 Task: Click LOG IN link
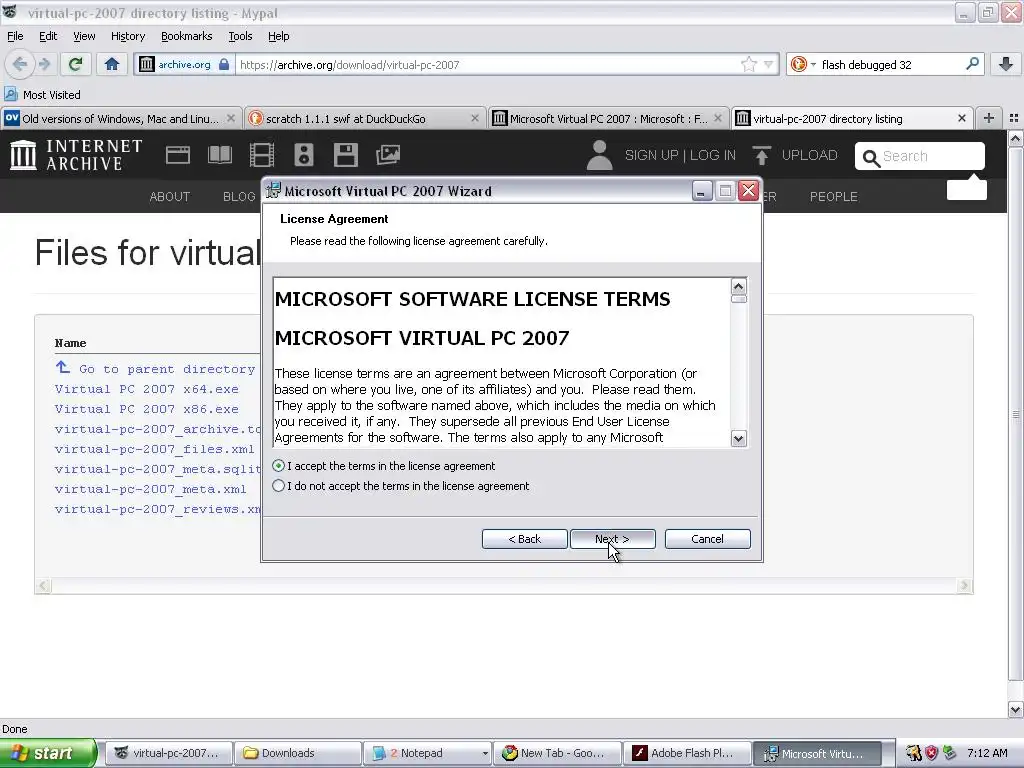(x=712, y=155)
